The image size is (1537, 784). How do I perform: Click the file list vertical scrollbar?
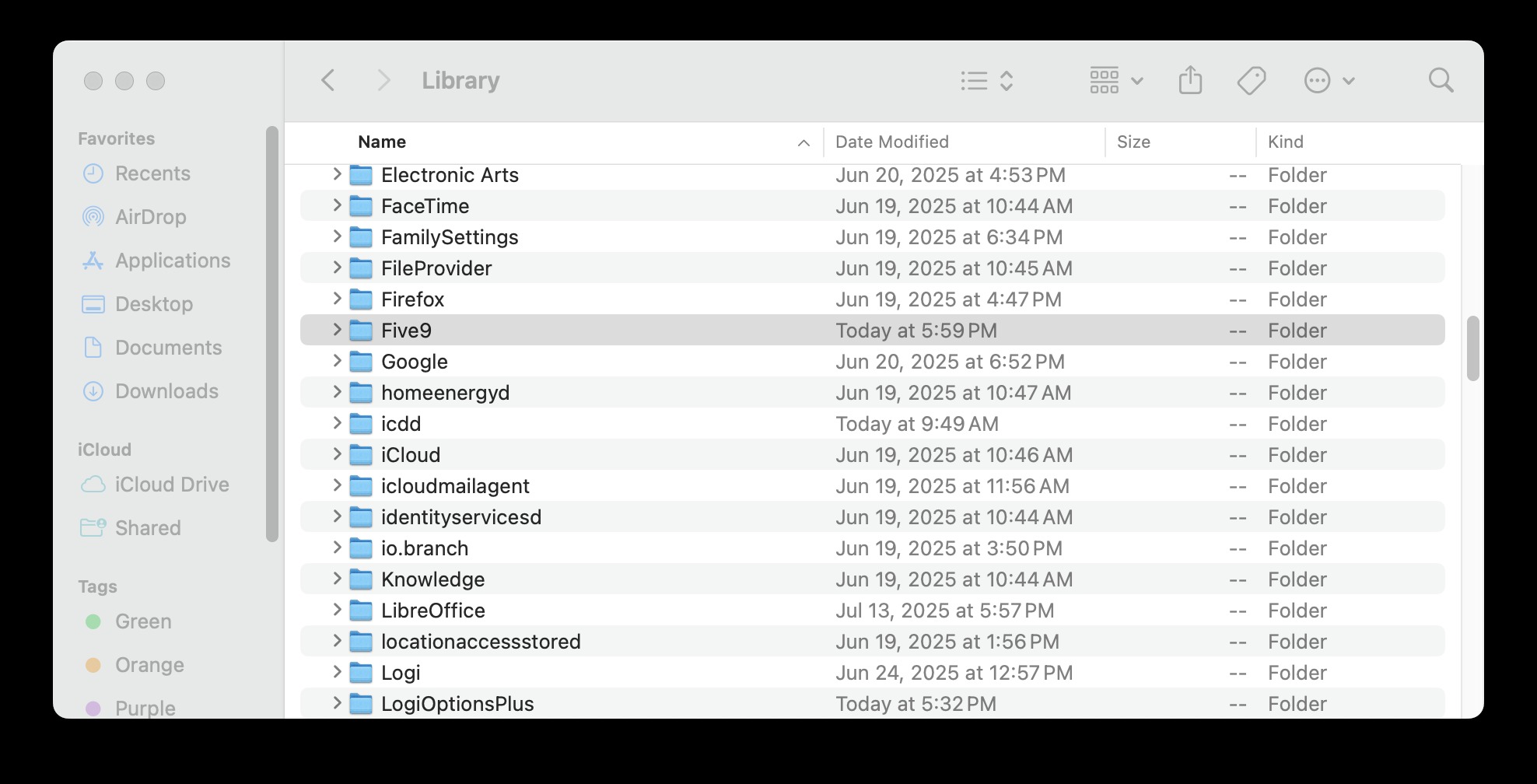[x=1472, y=348]
